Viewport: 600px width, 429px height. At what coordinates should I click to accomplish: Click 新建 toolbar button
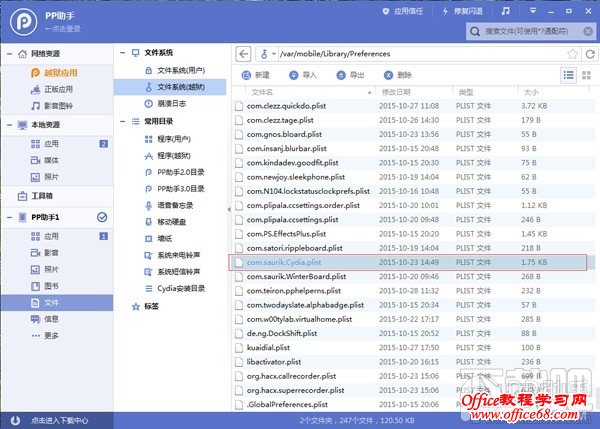click(x=256, y=75)
